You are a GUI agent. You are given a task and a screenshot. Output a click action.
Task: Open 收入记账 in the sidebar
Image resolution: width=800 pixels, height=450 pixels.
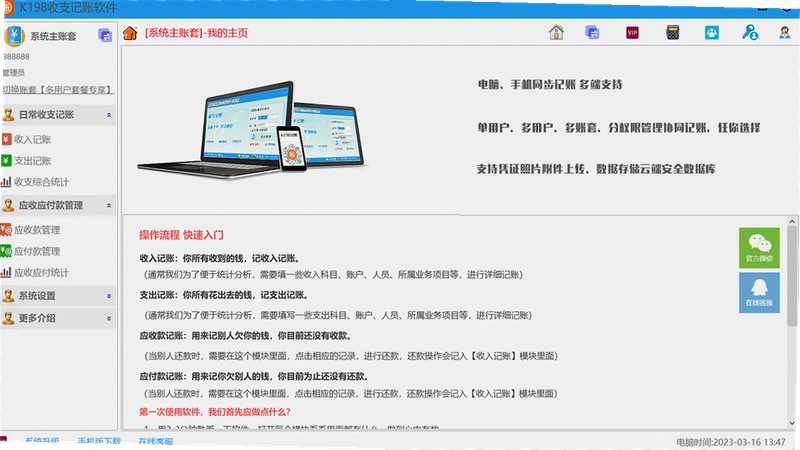tap(33, 139)
